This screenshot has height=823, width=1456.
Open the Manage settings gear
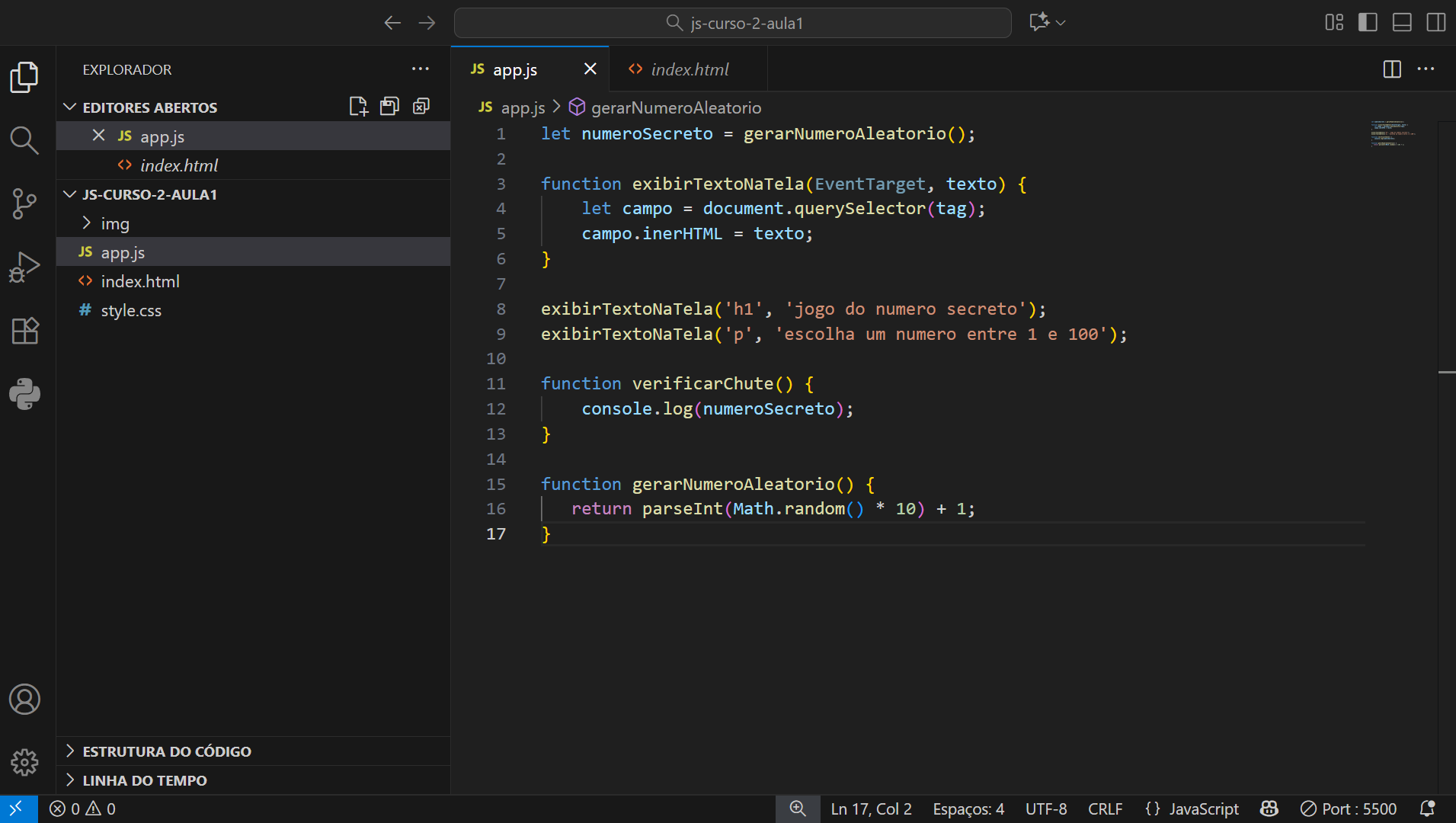click(x=24, y=762)
